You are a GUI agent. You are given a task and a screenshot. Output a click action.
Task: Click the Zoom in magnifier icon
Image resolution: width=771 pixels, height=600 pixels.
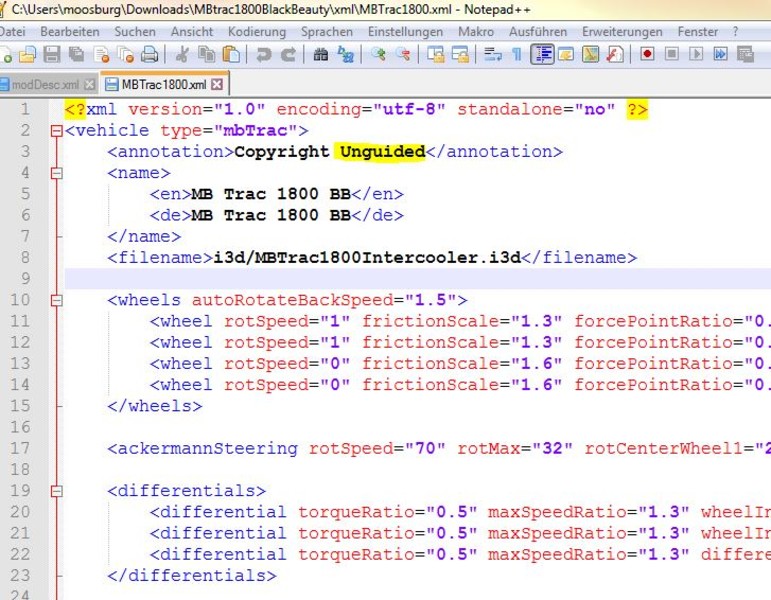pyautogui.click(x=379, y=54)
